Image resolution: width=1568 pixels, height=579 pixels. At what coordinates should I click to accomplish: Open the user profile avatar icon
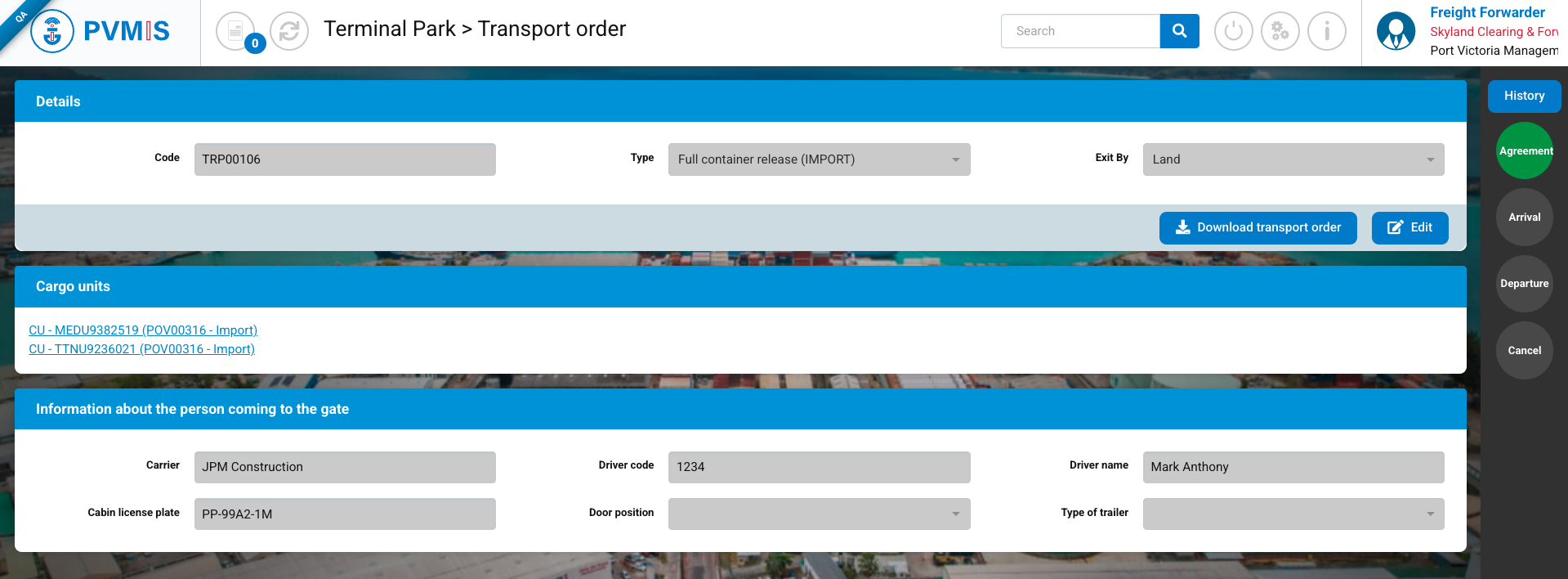(x=1396, y=32)
